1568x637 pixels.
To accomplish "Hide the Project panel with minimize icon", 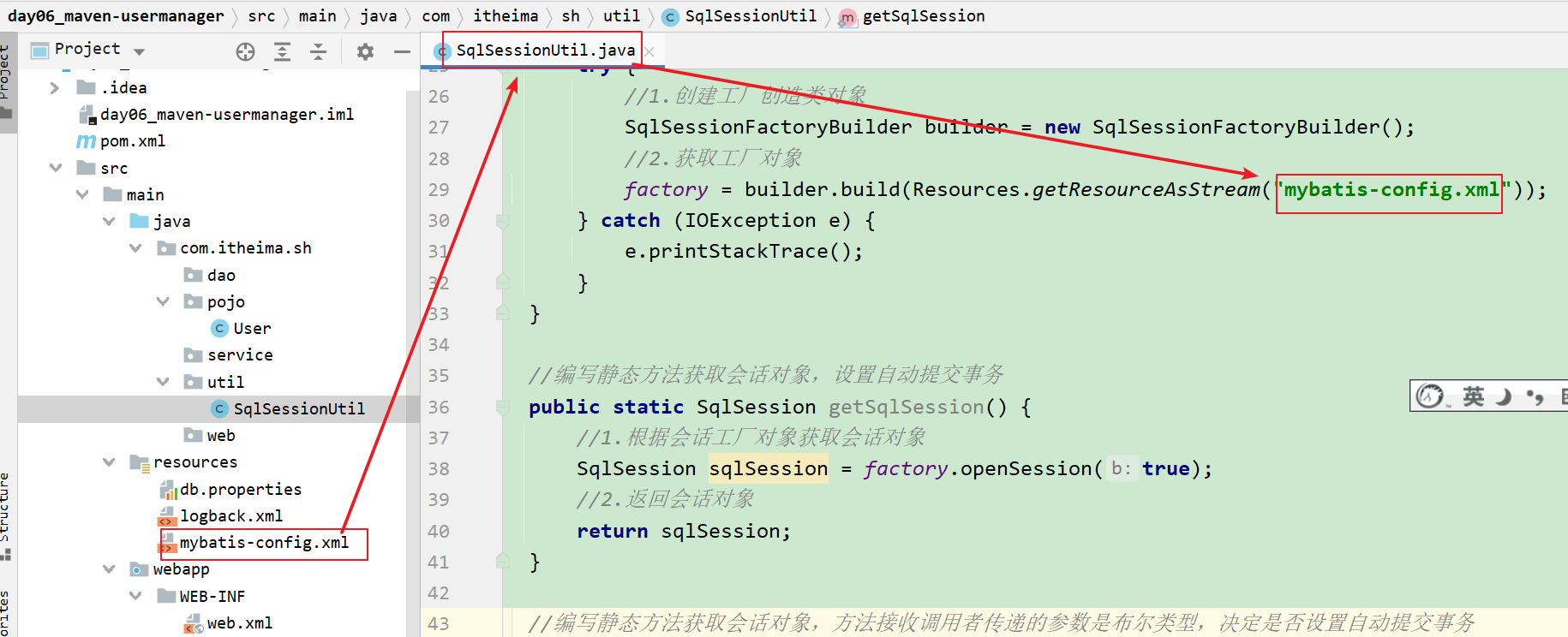I will (401, 52).
